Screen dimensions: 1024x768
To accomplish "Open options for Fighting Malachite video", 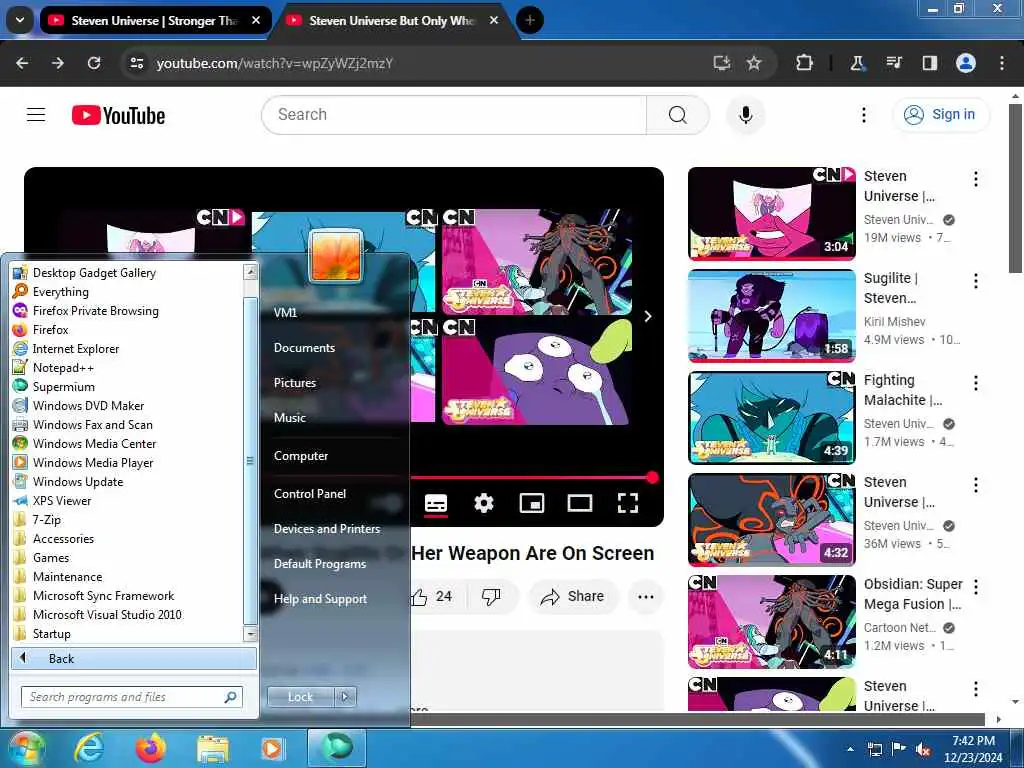I will [x=976, y=383].
